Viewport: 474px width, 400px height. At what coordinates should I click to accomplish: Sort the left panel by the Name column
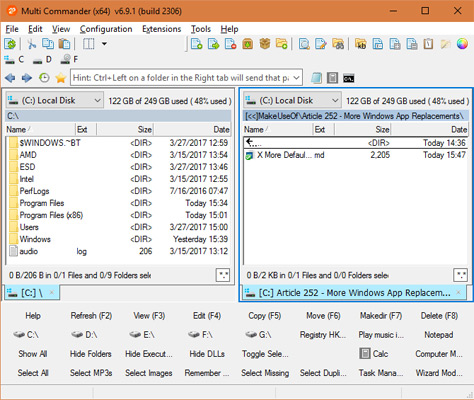coord(41,129)
